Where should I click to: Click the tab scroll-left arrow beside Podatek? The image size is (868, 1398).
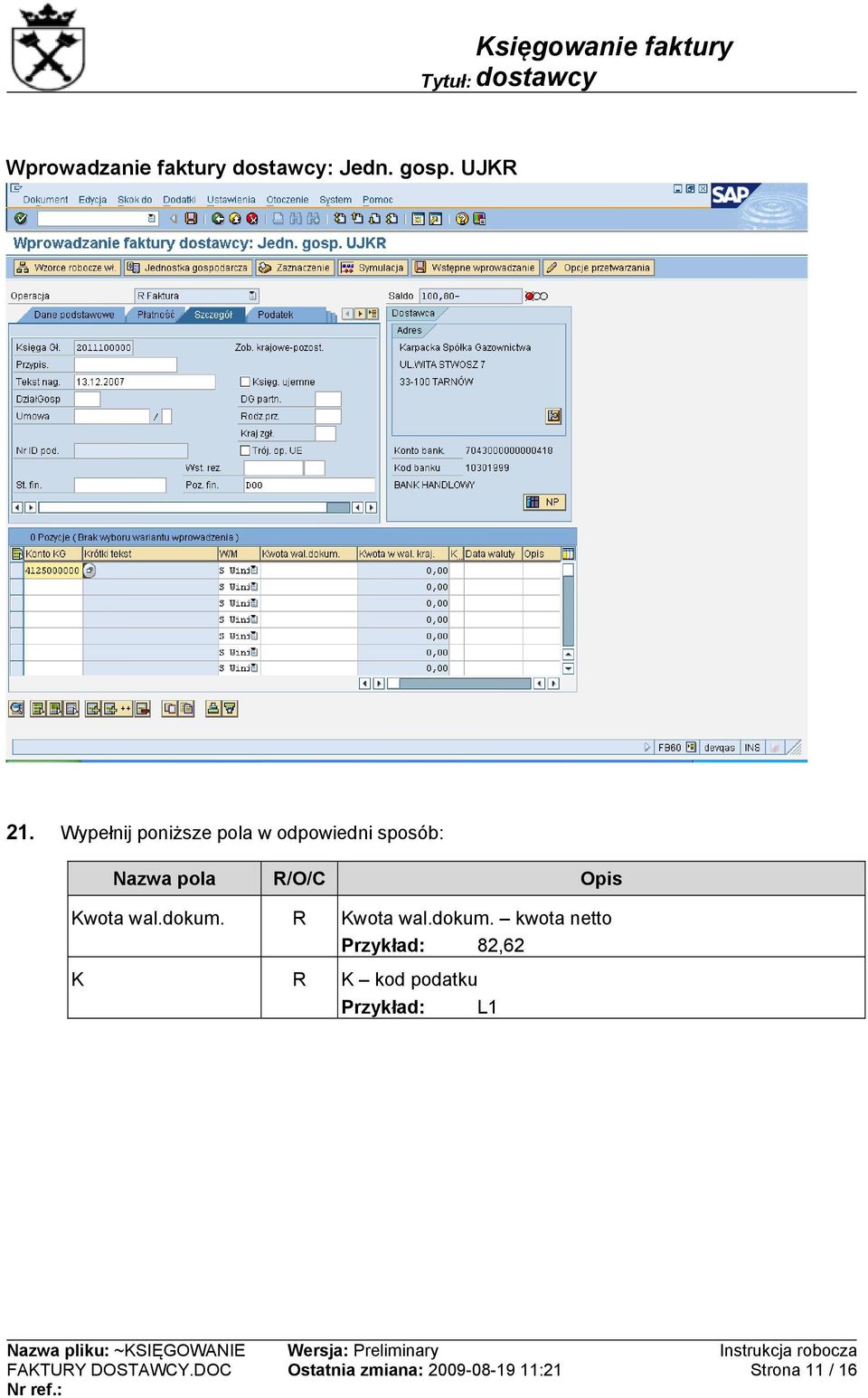pos(347,314)
